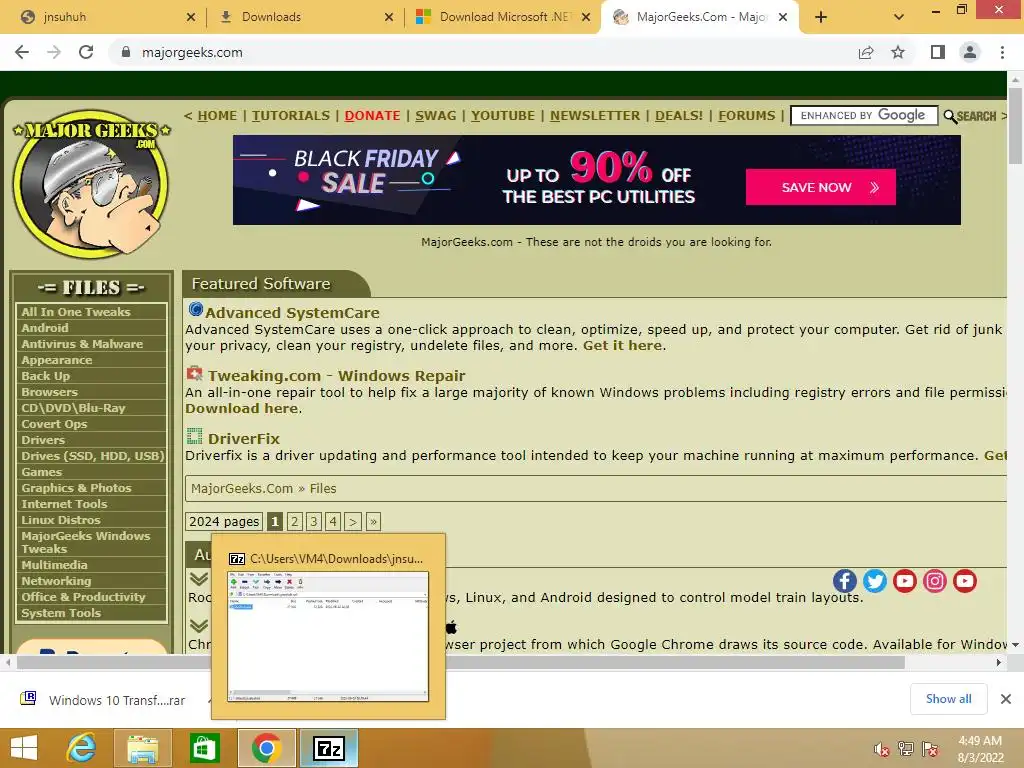Click the MajorGeeks logo image

pos(91,183)
